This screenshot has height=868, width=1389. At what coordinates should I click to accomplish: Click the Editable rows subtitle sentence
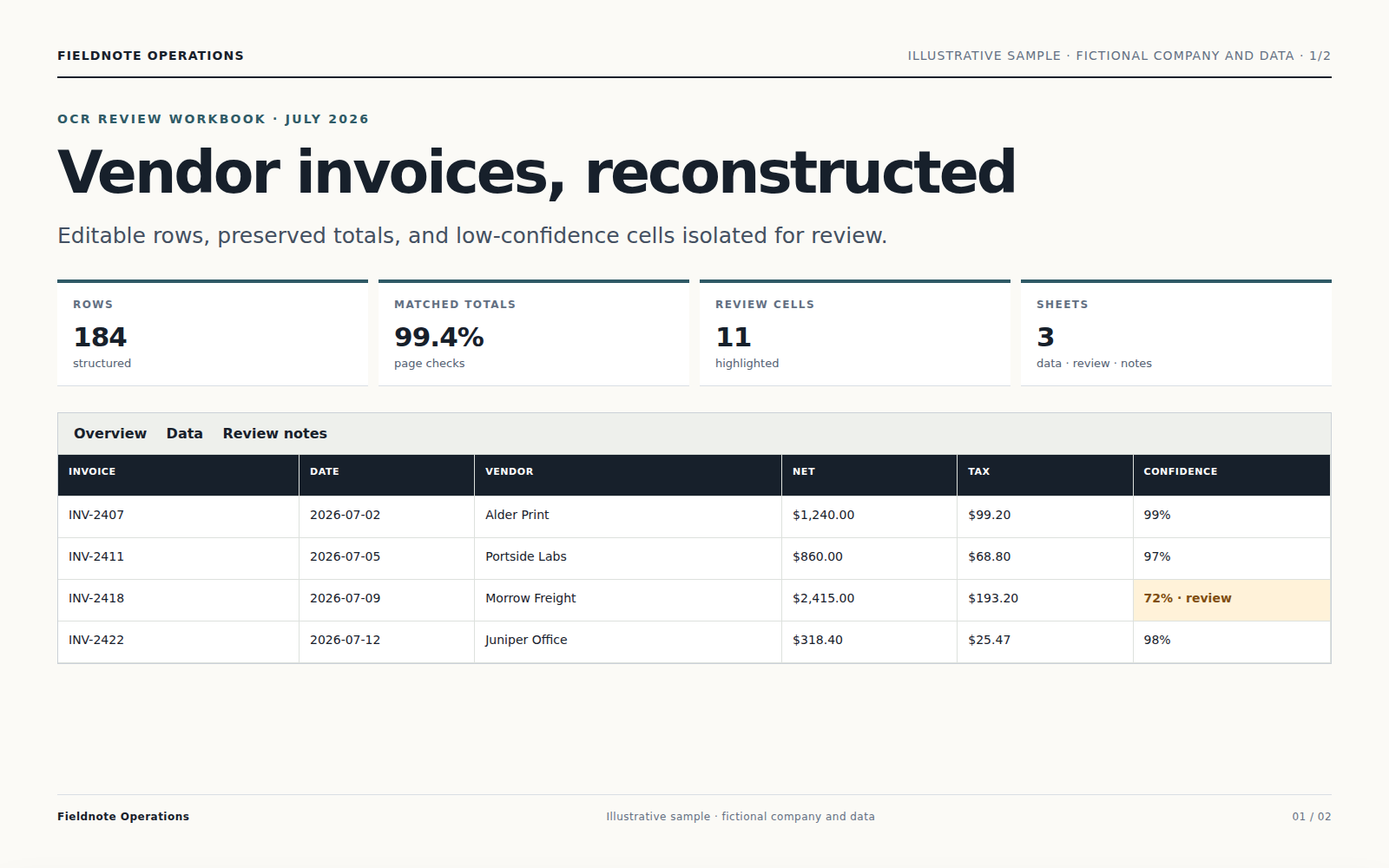(472, 236)
